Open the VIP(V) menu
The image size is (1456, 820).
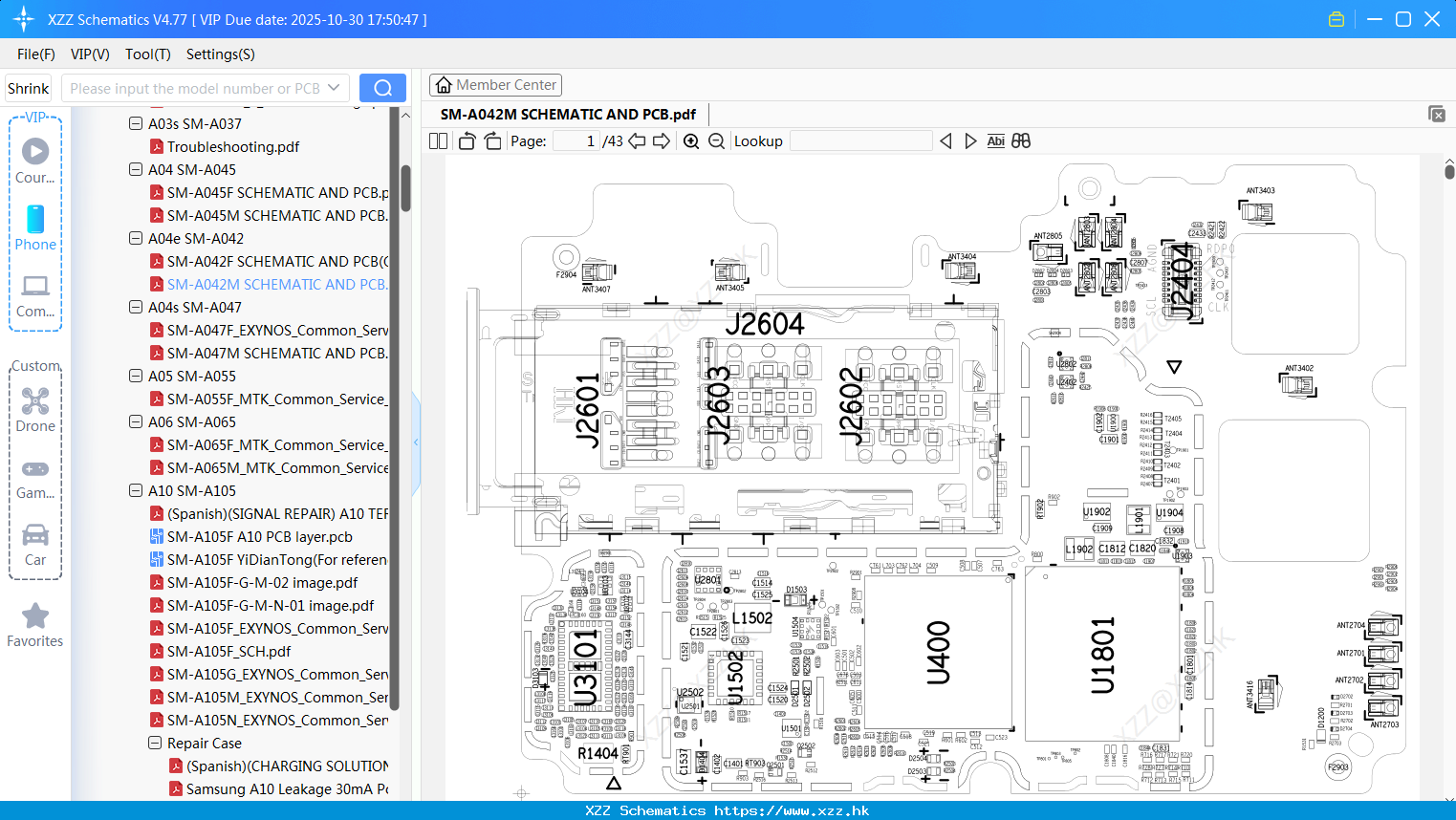pyautogui.click(x=90, y=54)
